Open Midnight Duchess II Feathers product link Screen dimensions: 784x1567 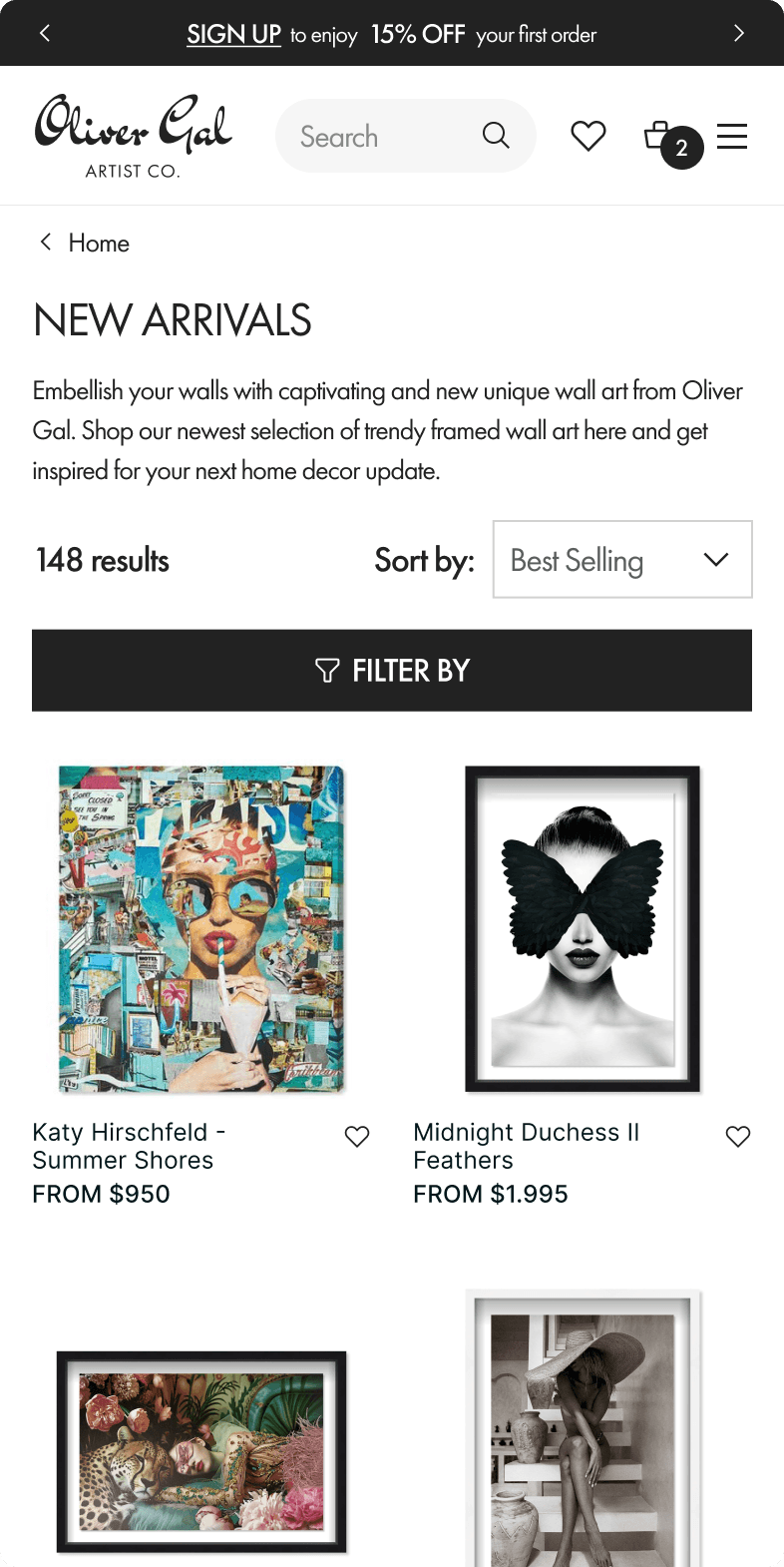(527, 1146)
